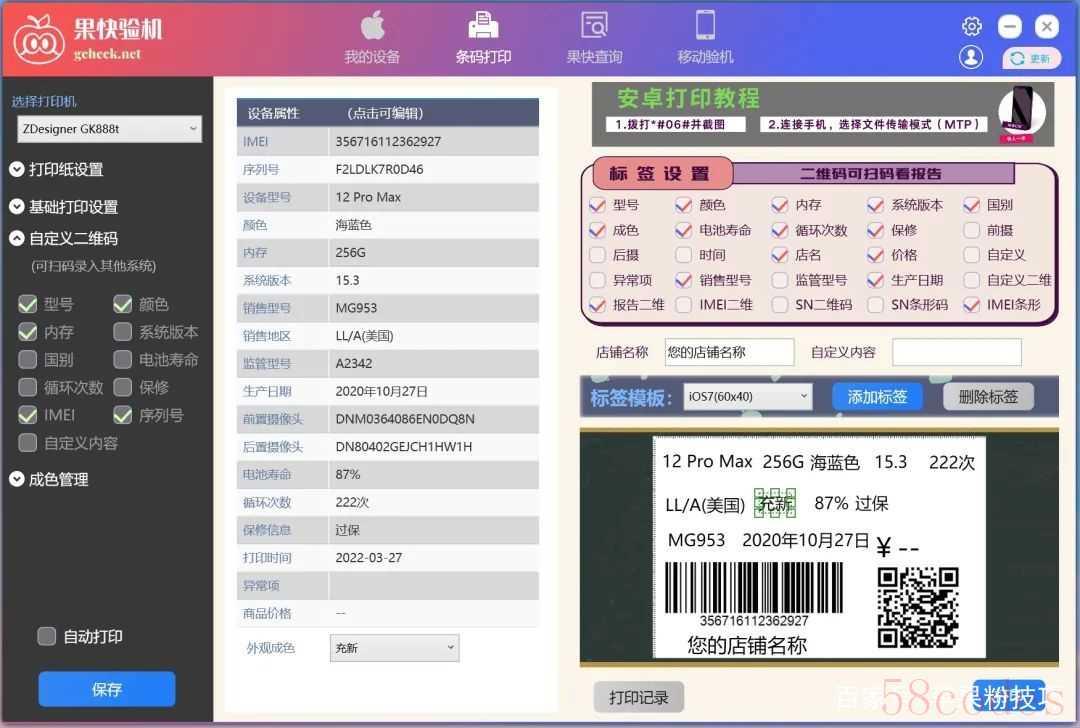Open the user account profile icon
This screenshot has width=1080, height=728.
[971, 56]
